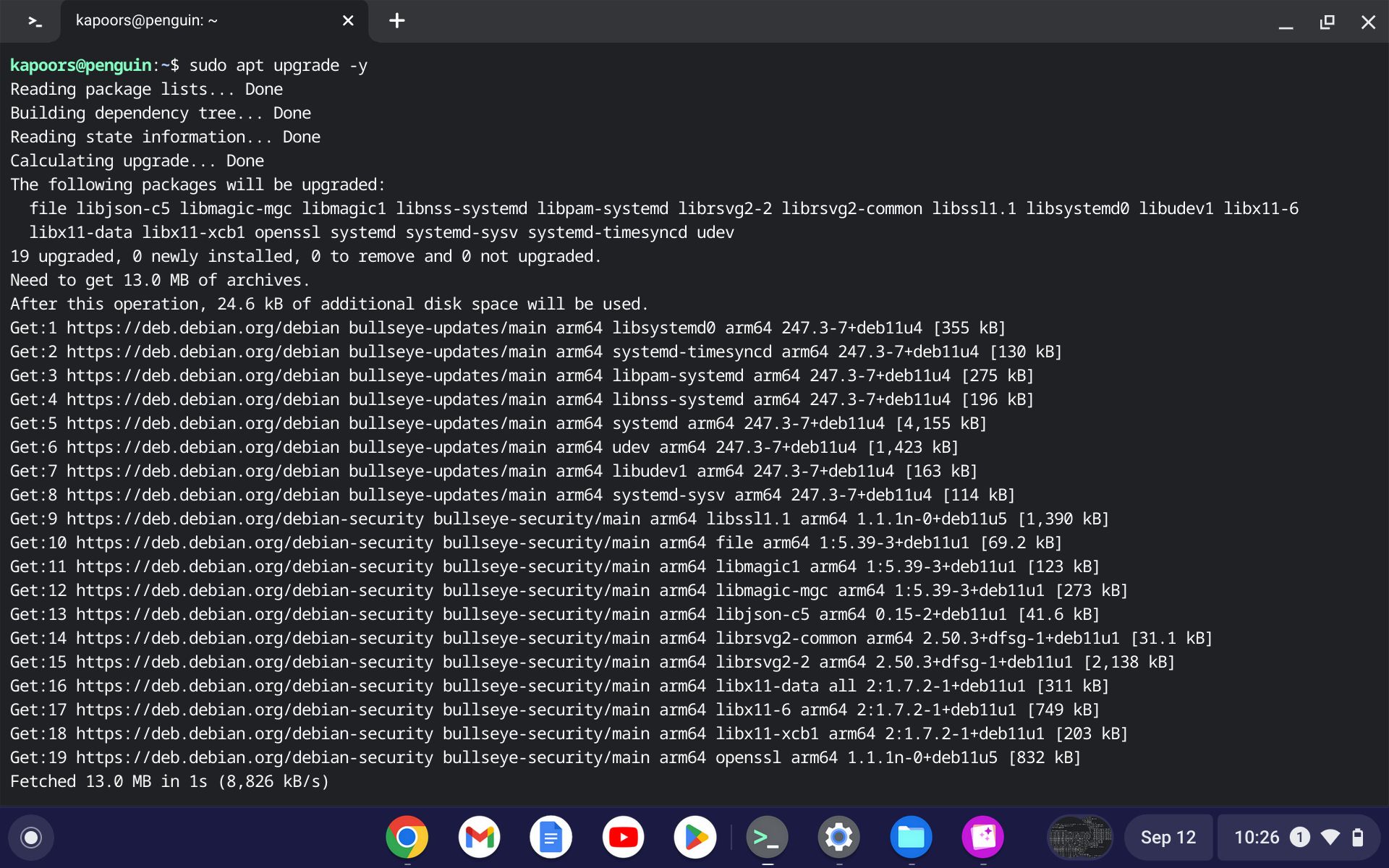Click the battery indicator in the tray
The width and height of the screenshot is (1389, 868).
[x=1360, y=837]
